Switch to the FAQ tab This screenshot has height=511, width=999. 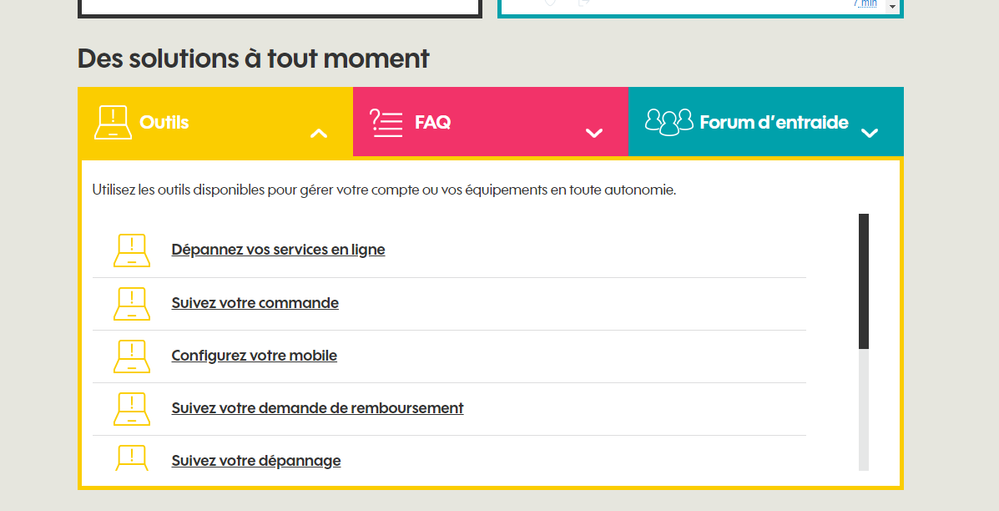(433, 122)
